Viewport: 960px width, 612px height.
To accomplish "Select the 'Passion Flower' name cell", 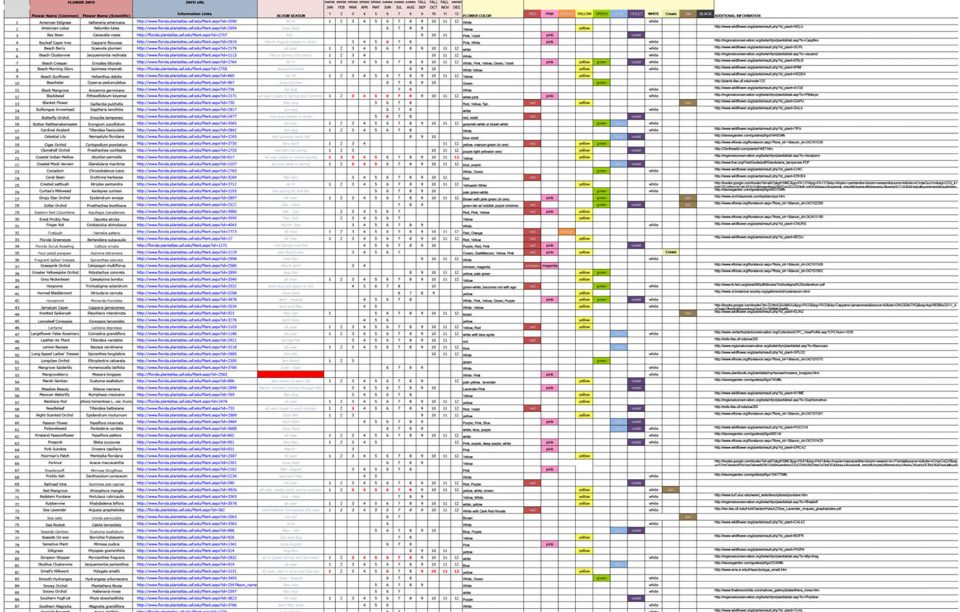I will (56, 422).
